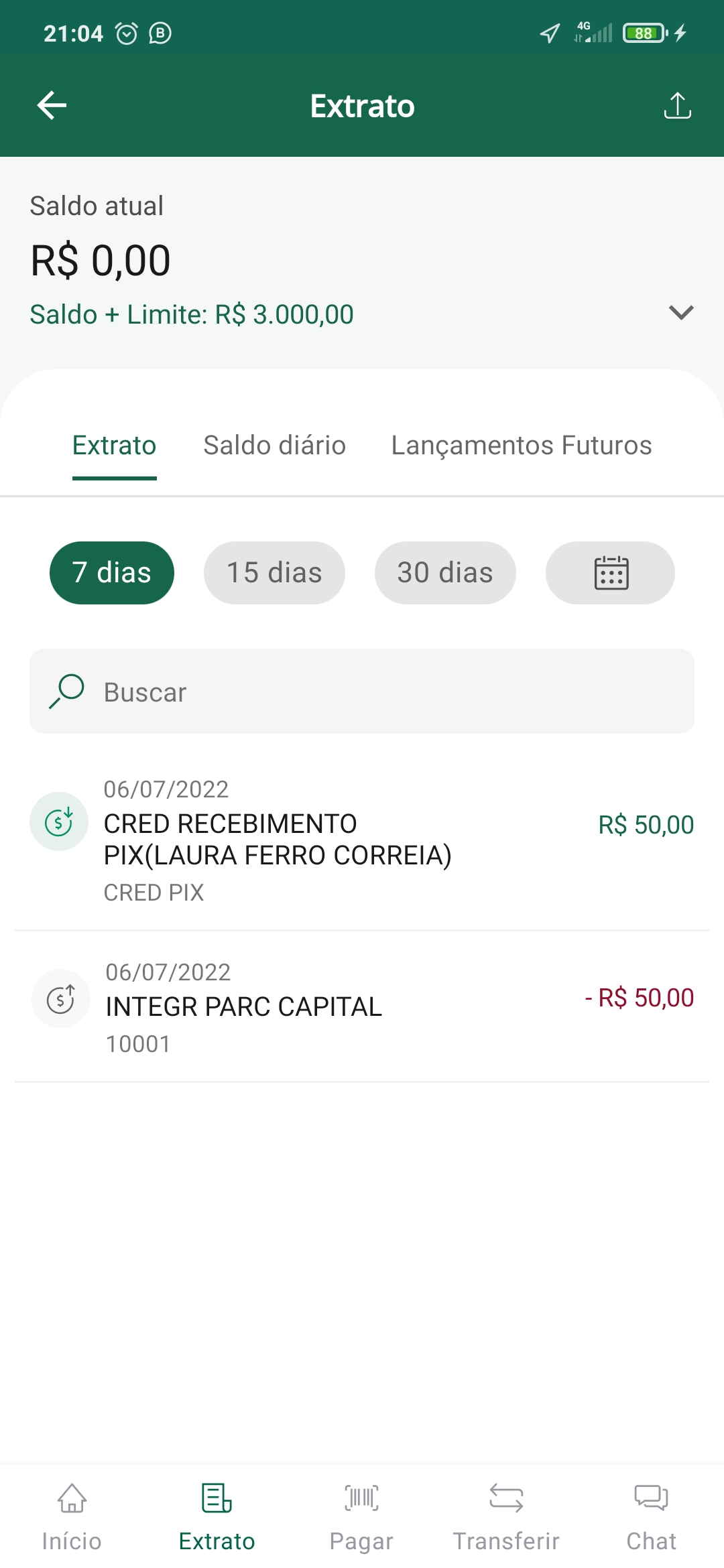Image resolution: width=724 pixels, height=1568 pixels.
Task: Tap the back arrow icon
Action: coord(52,105)
